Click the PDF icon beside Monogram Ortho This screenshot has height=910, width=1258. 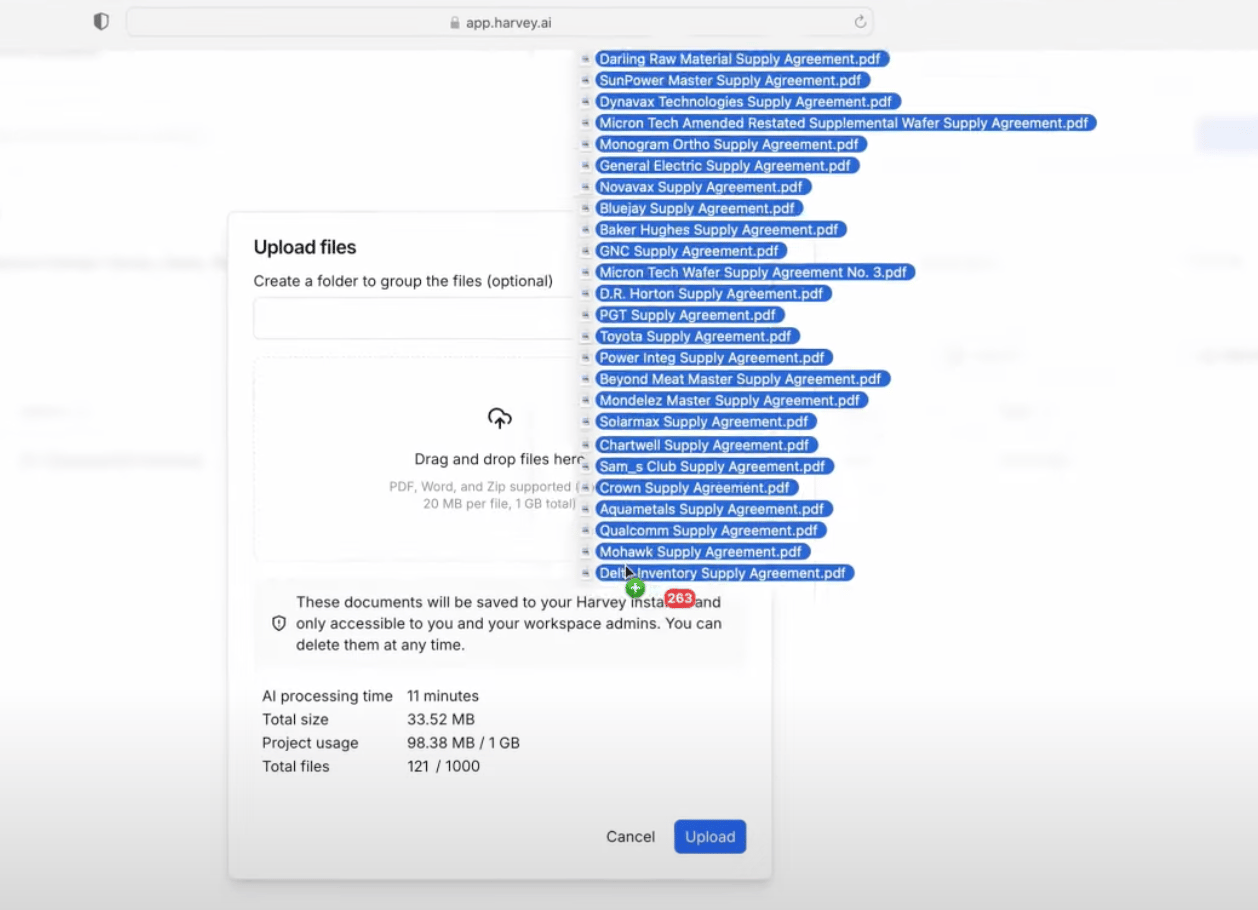(586, 144)
